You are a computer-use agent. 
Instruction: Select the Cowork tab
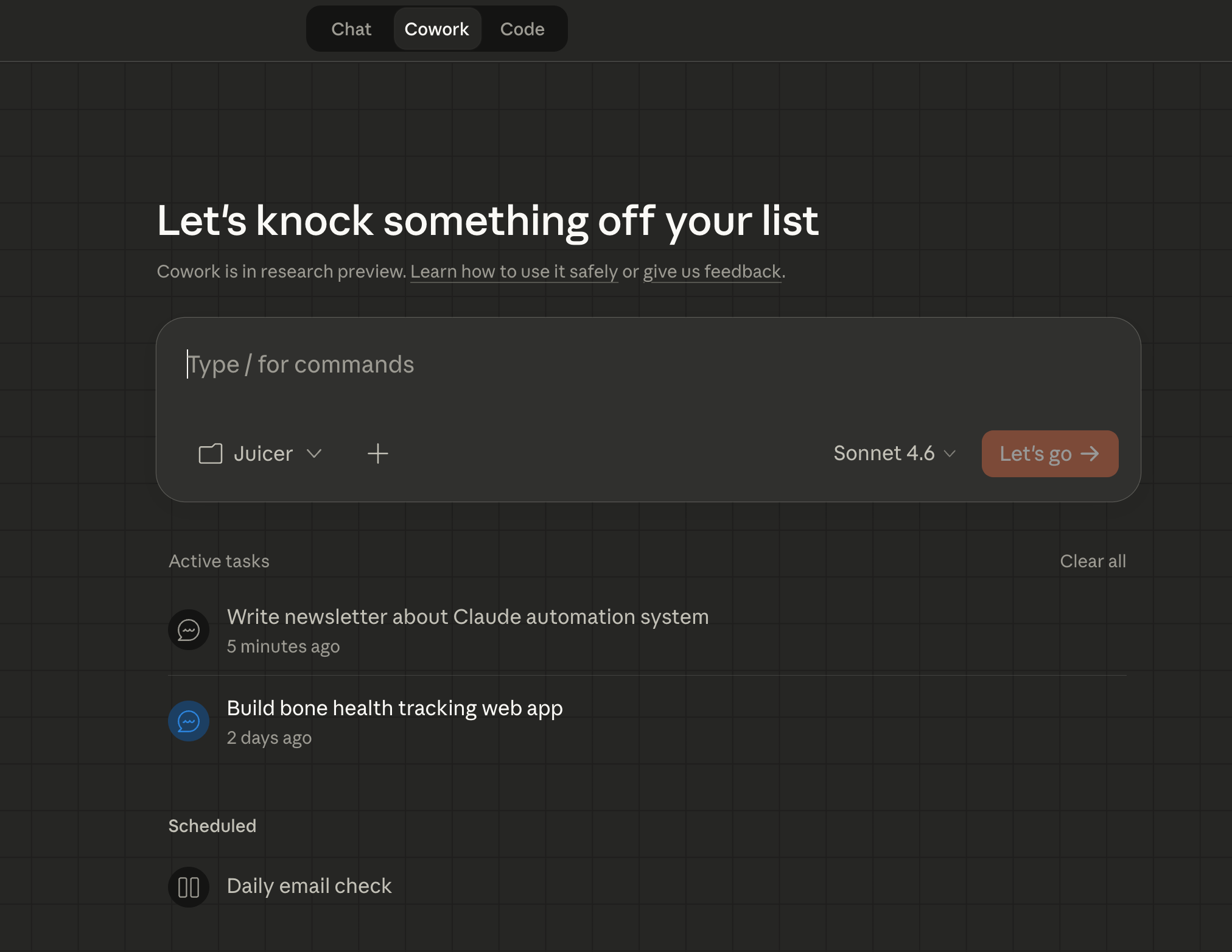click(x=436, y=29)
